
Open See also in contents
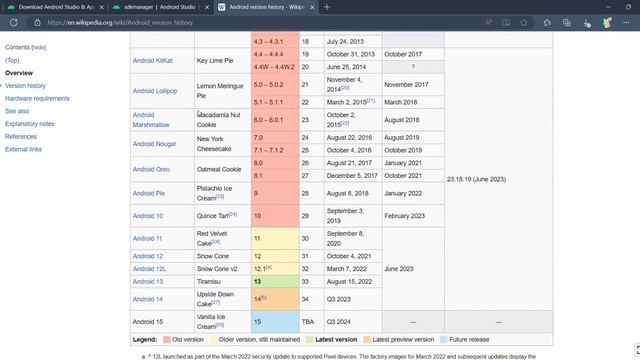(17, 111)
